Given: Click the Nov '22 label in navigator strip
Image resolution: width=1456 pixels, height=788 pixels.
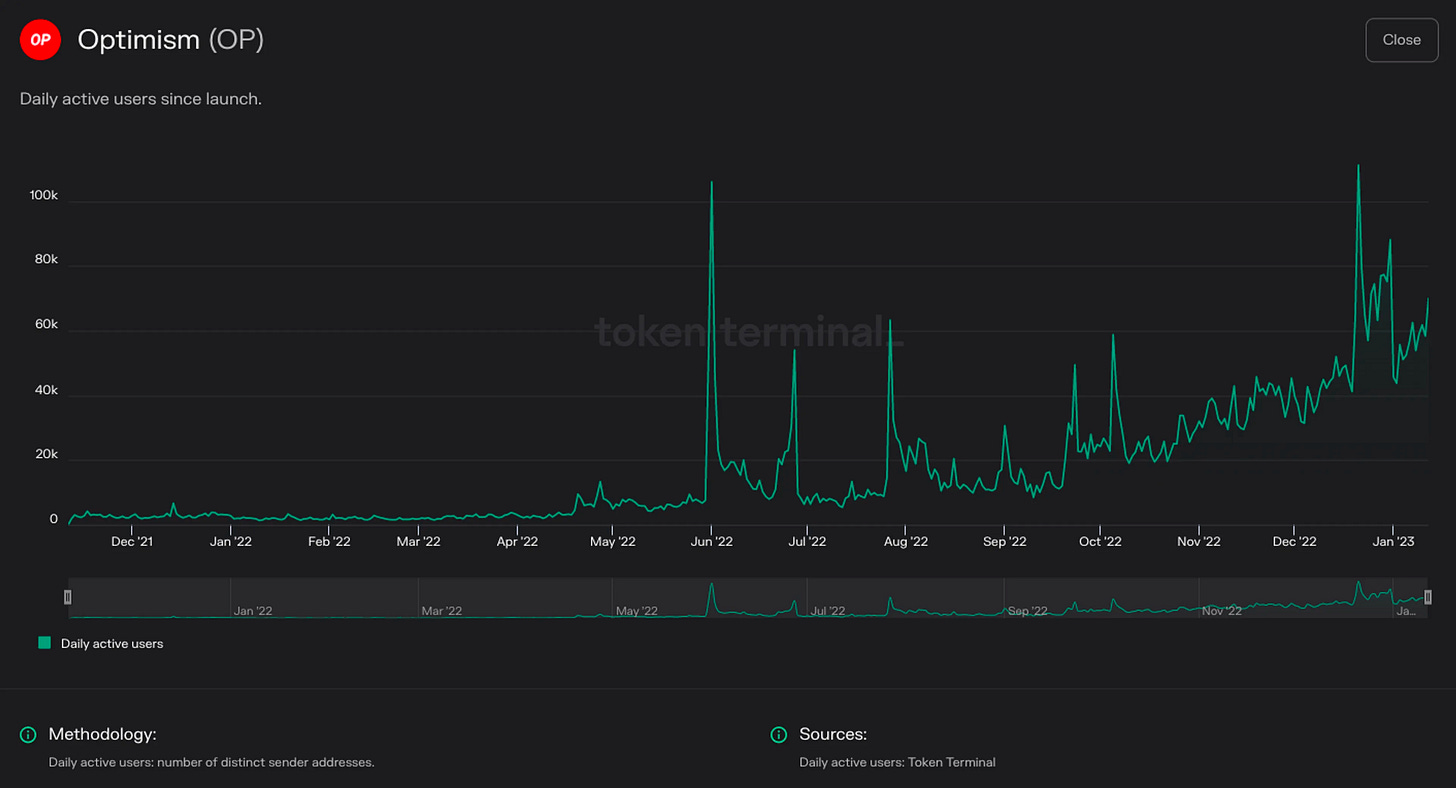Looking at the screenshot, I should pyautogui.click(x=1221, y=610).
